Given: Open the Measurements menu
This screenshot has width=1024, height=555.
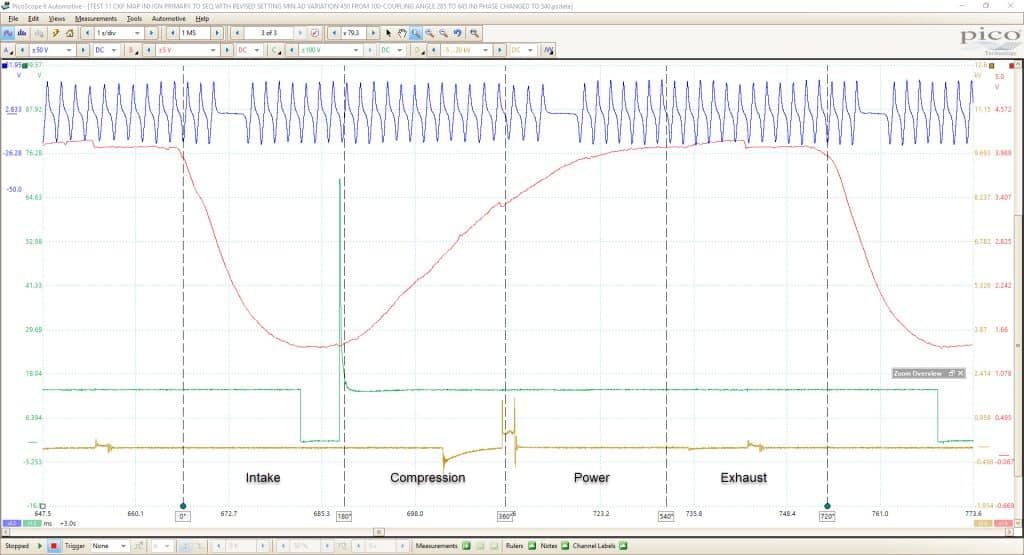Looking at the screenshot, I should tap(95, 19).
